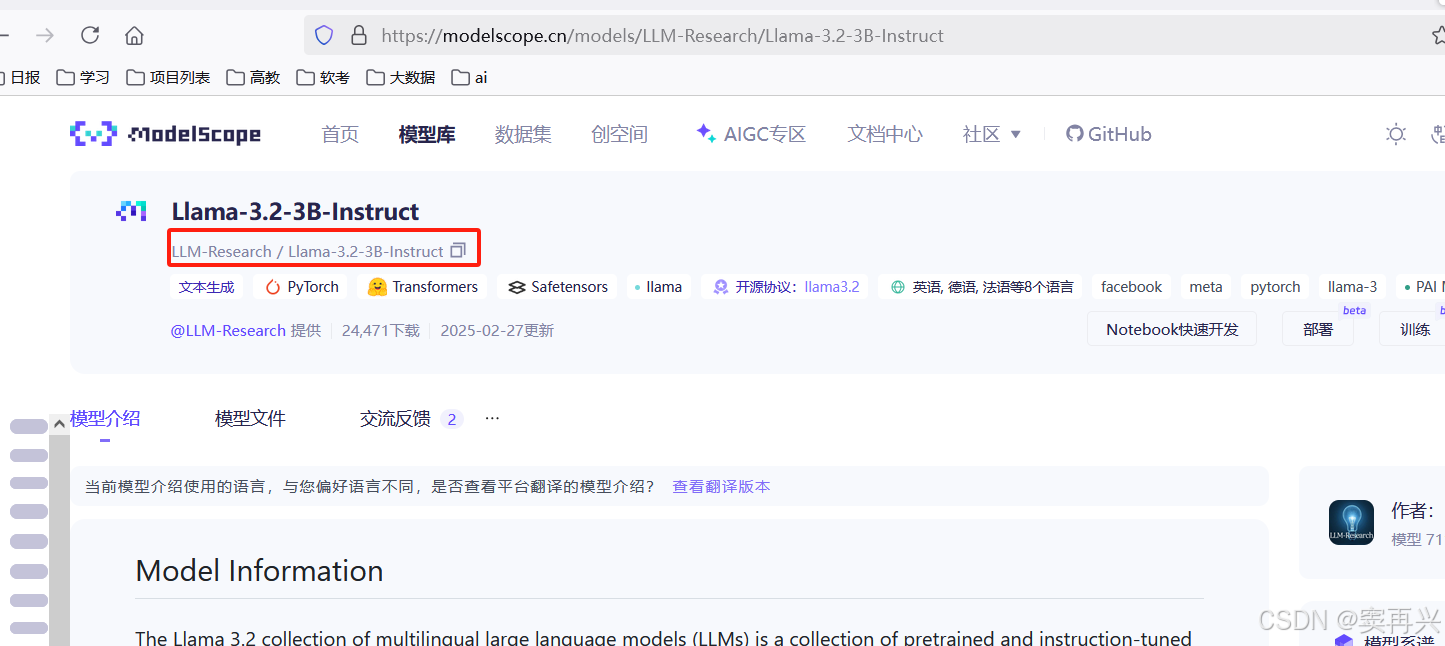Viewport: 1445px width, 646px height.
Task: Go to browser home page icon
Action: 134,36
